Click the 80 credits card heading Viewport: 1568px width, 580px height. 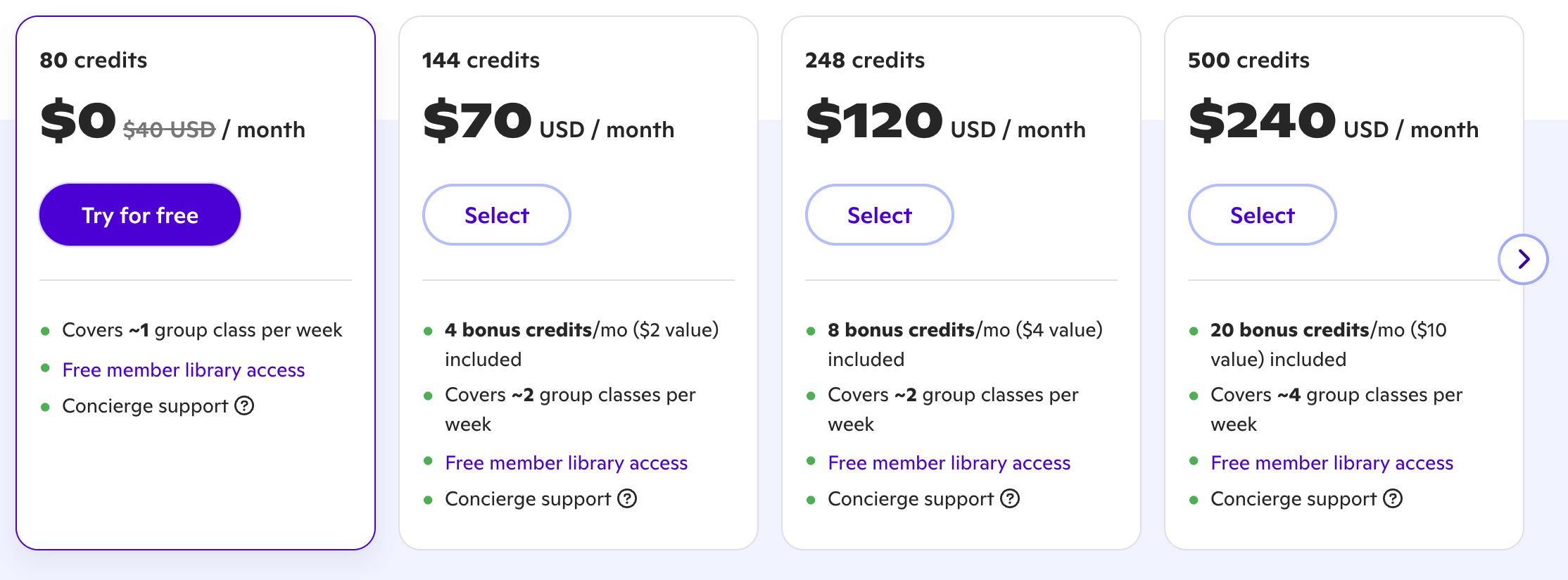tap(93, 60)
